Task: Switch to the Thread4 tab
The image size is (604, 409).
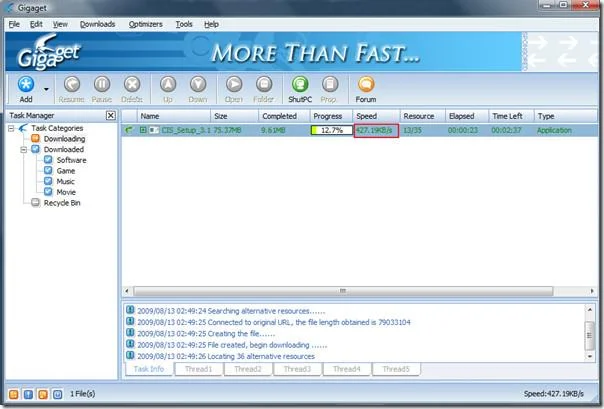Action: [x=347, y=369]
